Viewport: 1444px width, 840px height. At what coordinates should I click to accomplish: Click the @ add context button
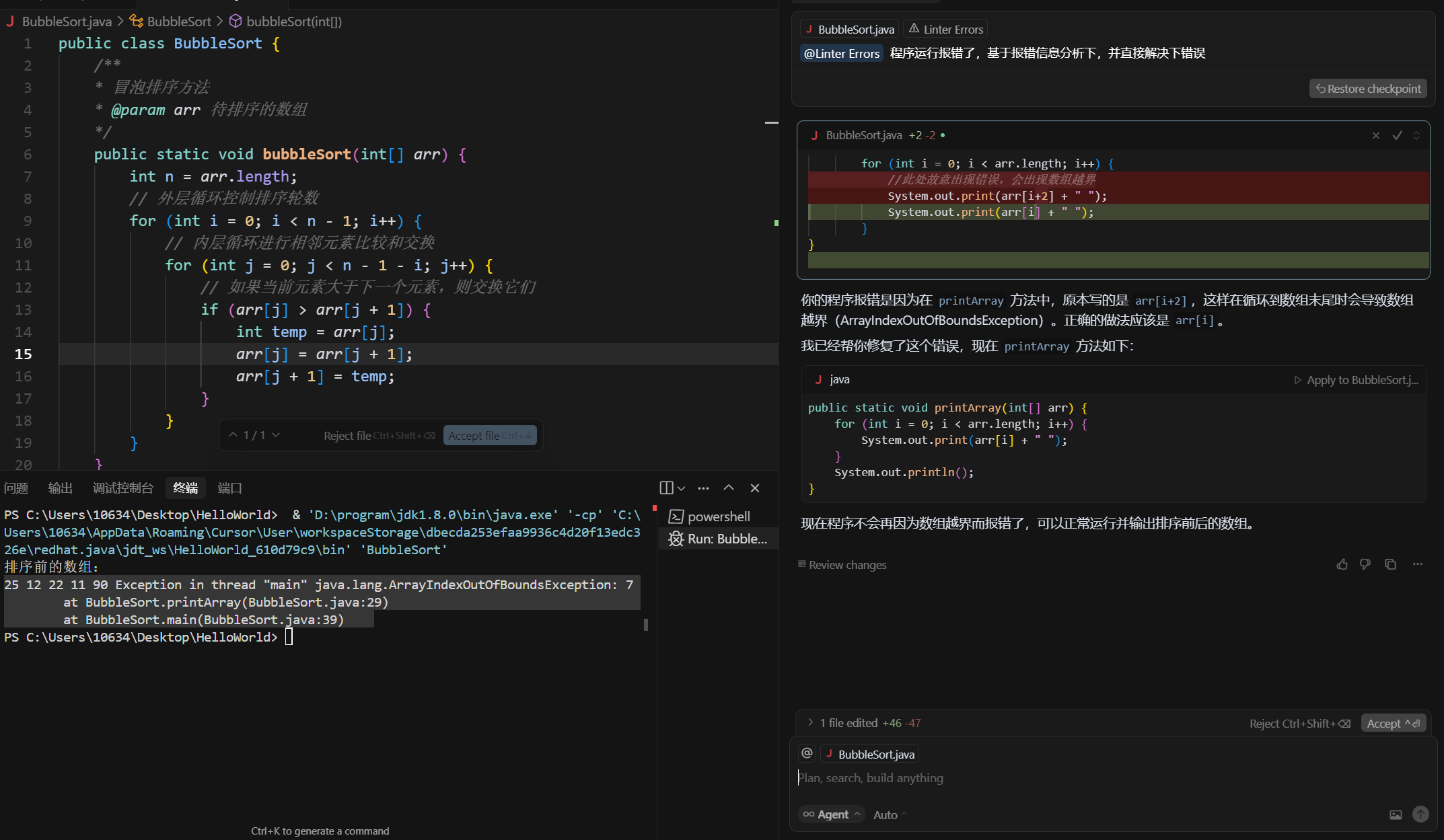(807, 753)
